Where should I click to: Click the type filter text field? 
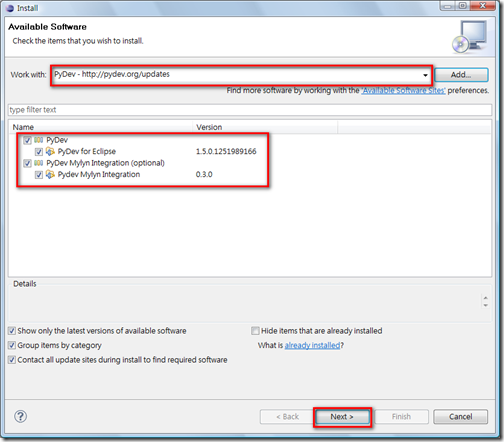pos(250,110)
